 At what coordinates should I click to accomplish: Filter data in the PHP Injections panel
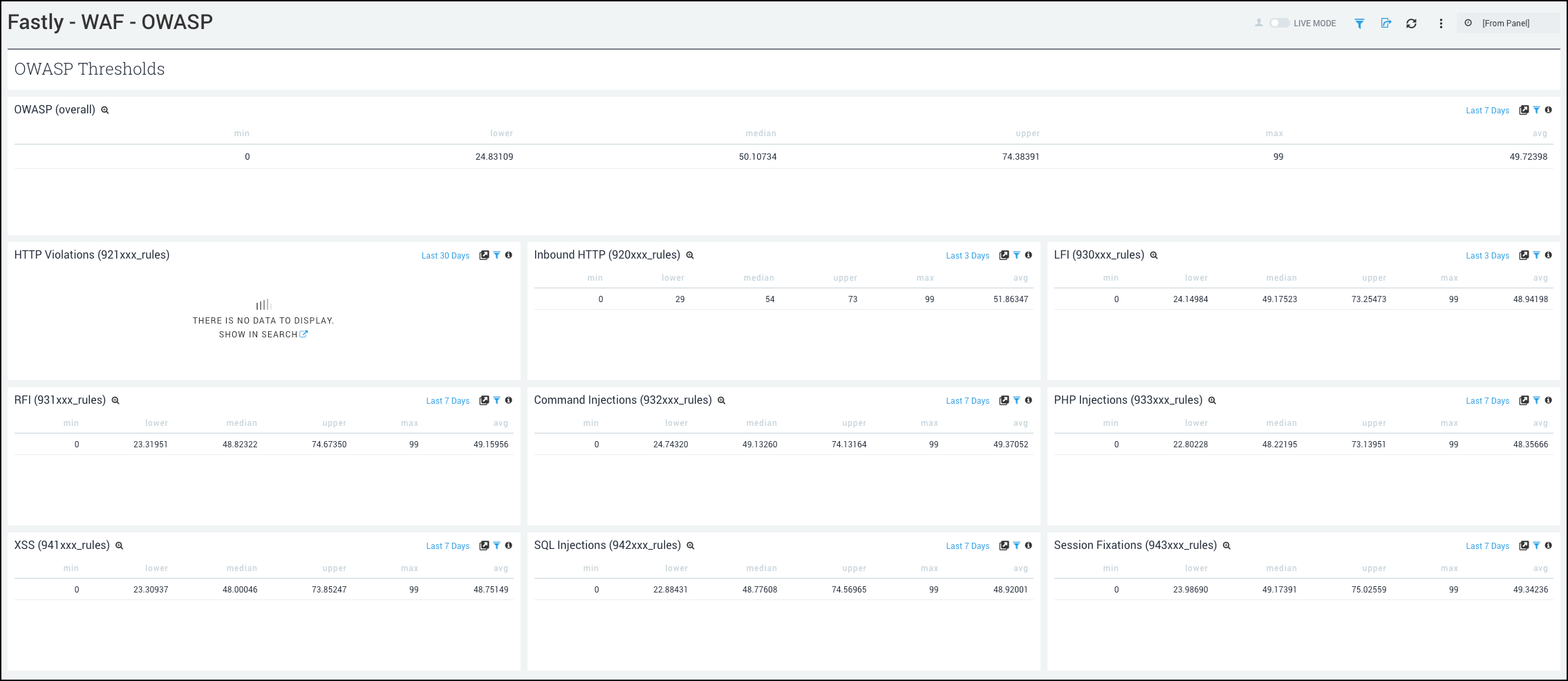[x=1537, y=400]
